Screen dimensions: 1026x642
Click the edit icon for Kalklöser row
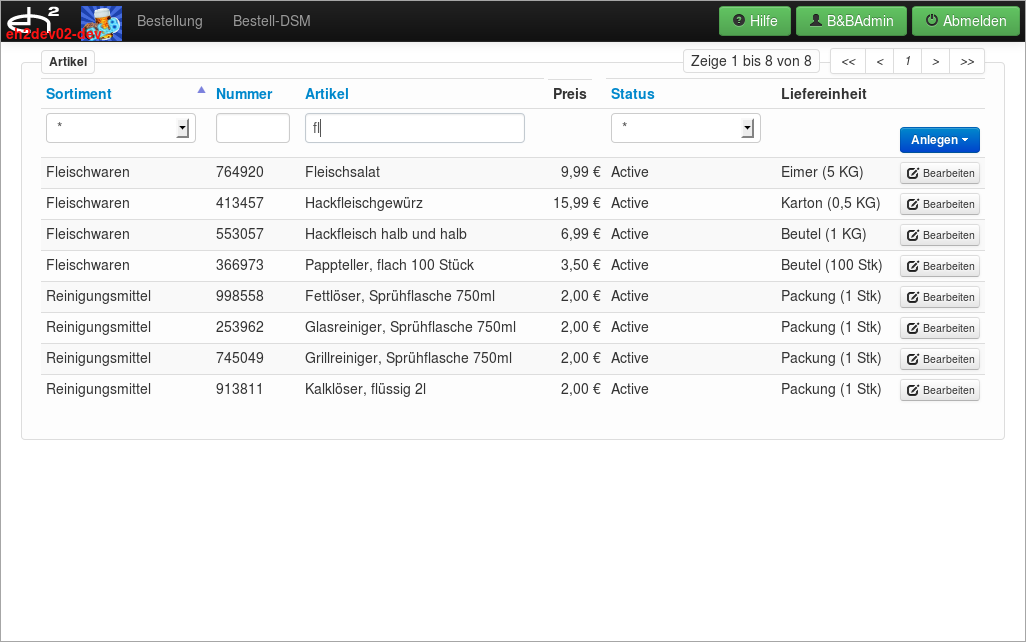tap(913, 391)
